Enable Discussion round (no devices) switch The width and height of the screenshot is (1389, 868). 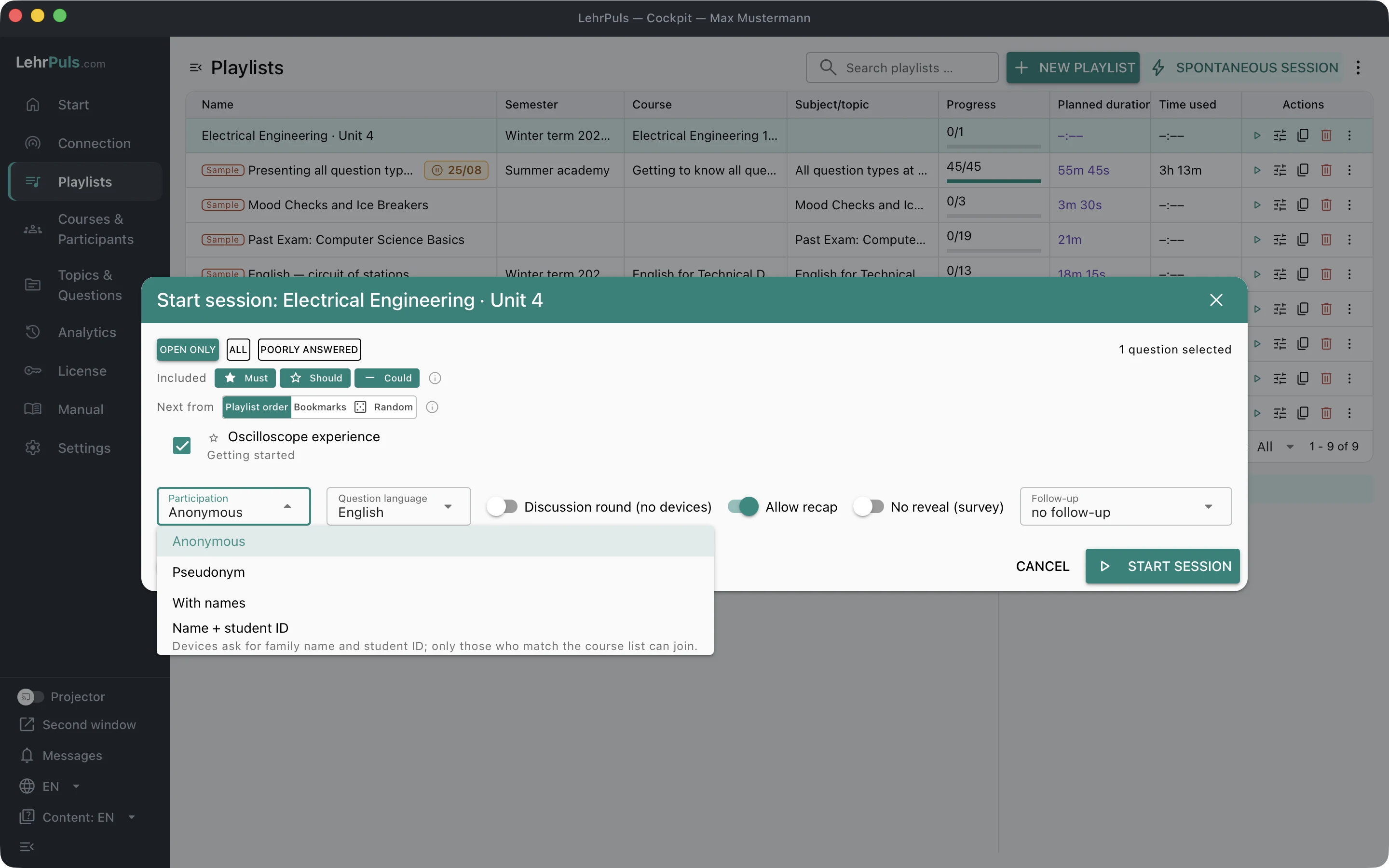502,506
